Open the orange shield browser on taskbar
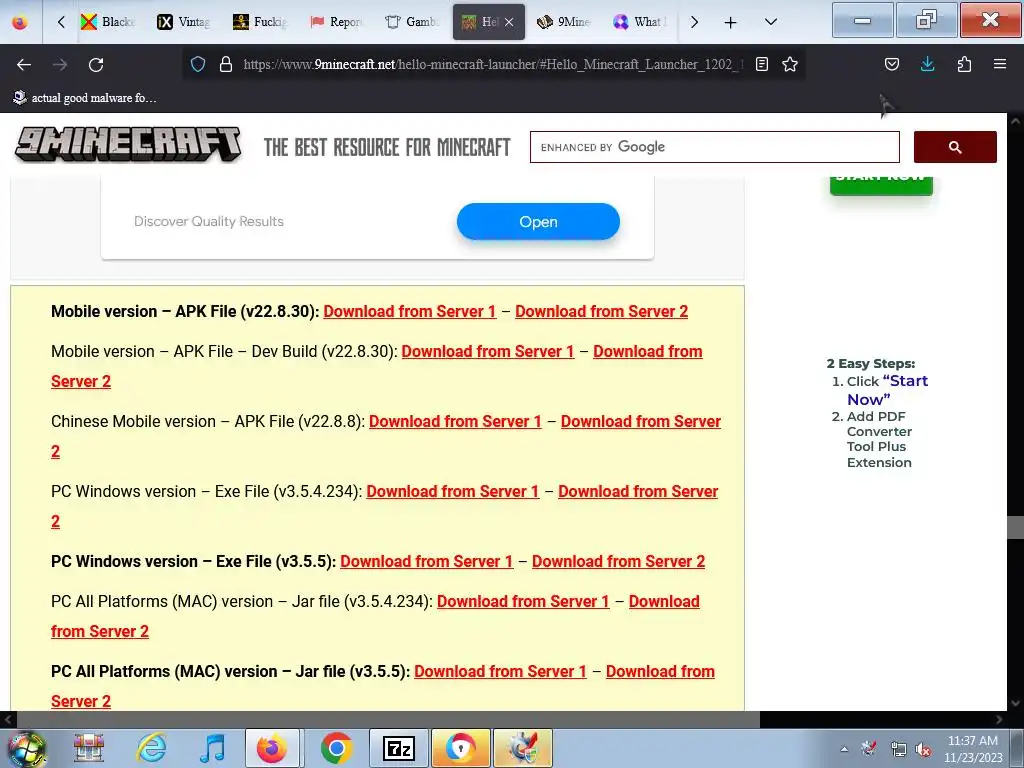This screenshot has height=768, width=1024. click(461, 748)
